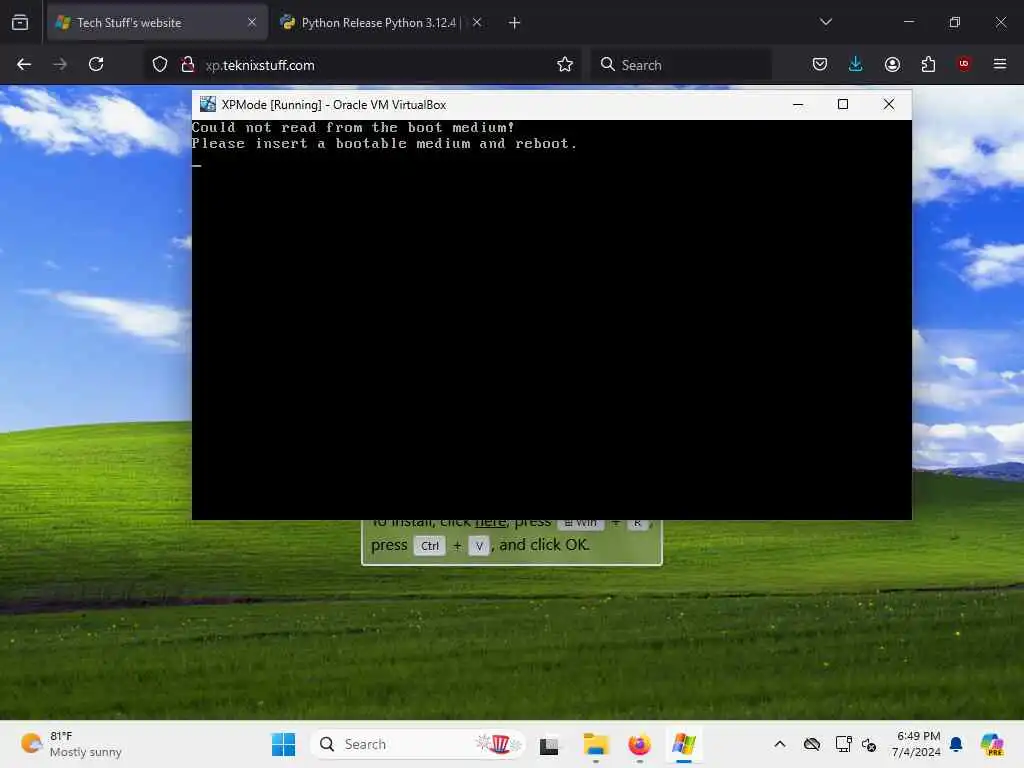Open Firefox View recent browsing icon

click(x=20, y=22)
